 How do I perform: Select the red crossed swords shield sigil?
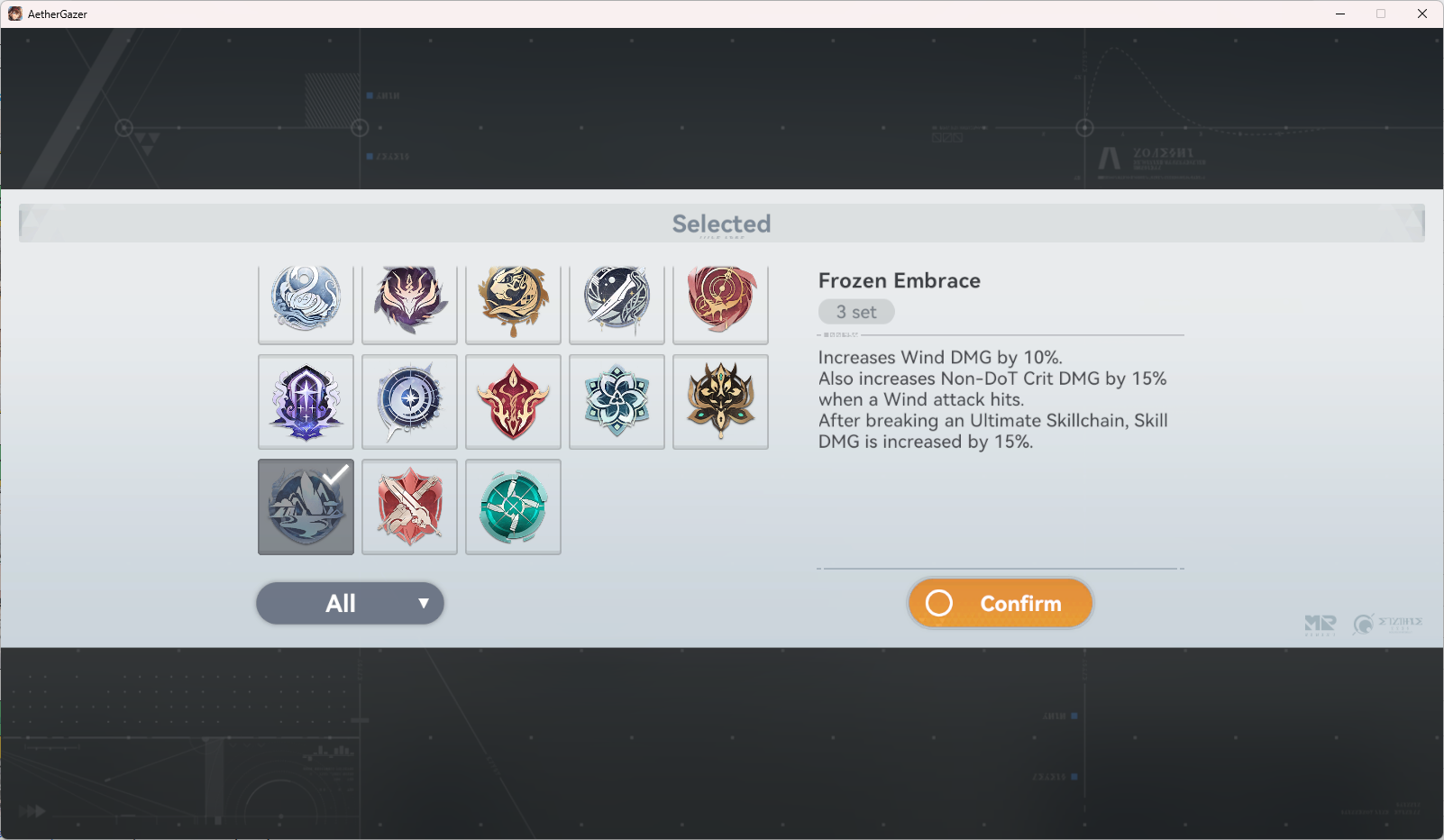(409, 507)
